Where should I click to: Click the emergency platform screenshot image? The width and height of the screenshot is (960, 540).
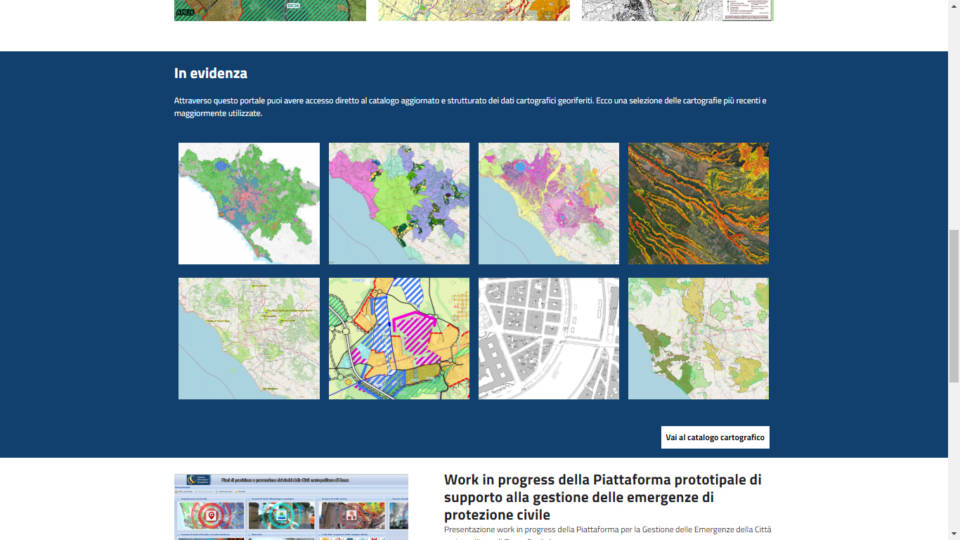tap(291, 507)
